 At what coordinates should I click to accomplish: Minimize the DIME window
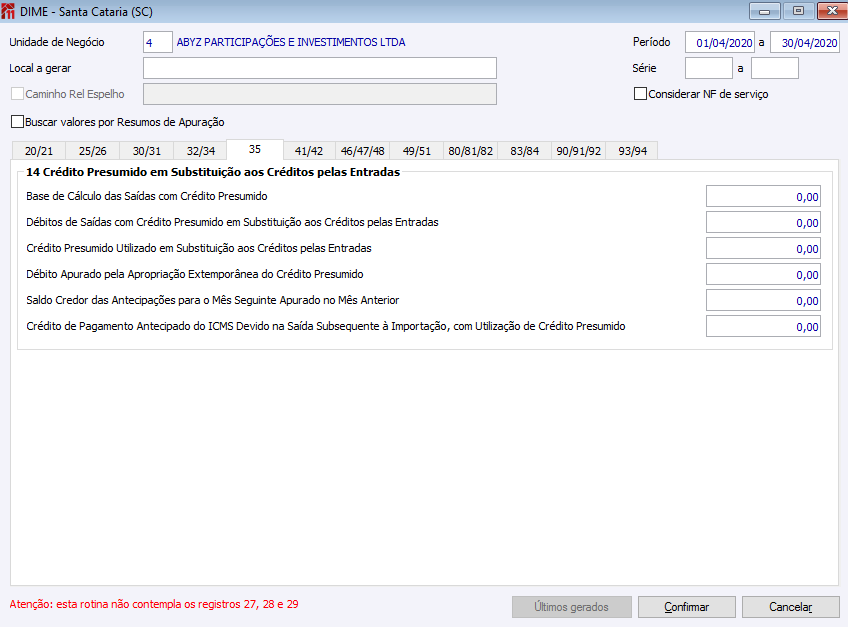click(x=764, y=11)
